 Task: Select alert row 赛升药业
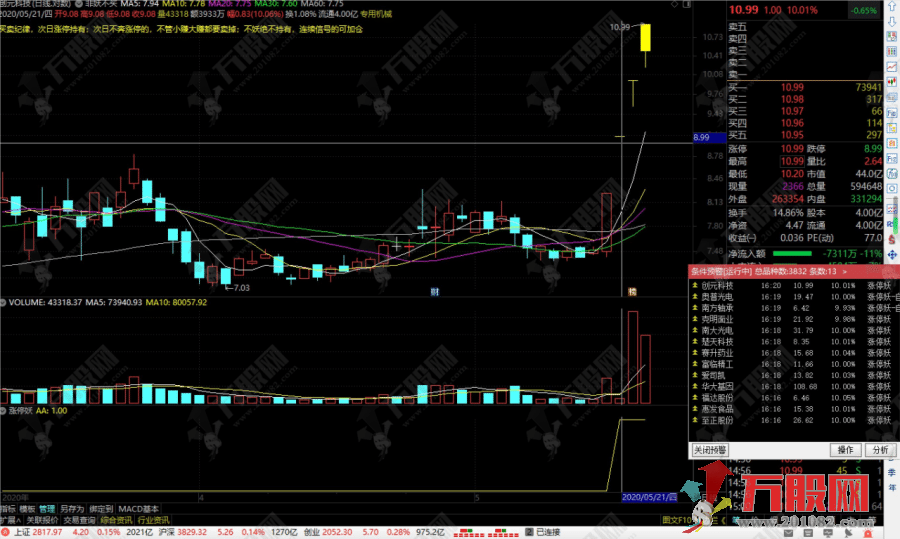(x=794, y=352)
